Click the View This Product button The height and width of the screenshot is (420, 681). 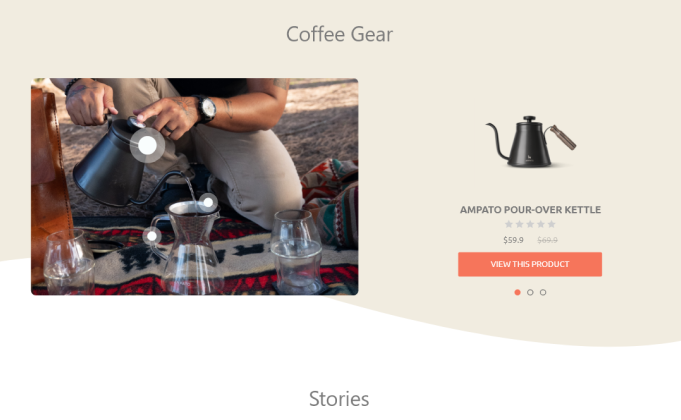tap(530, 264)
